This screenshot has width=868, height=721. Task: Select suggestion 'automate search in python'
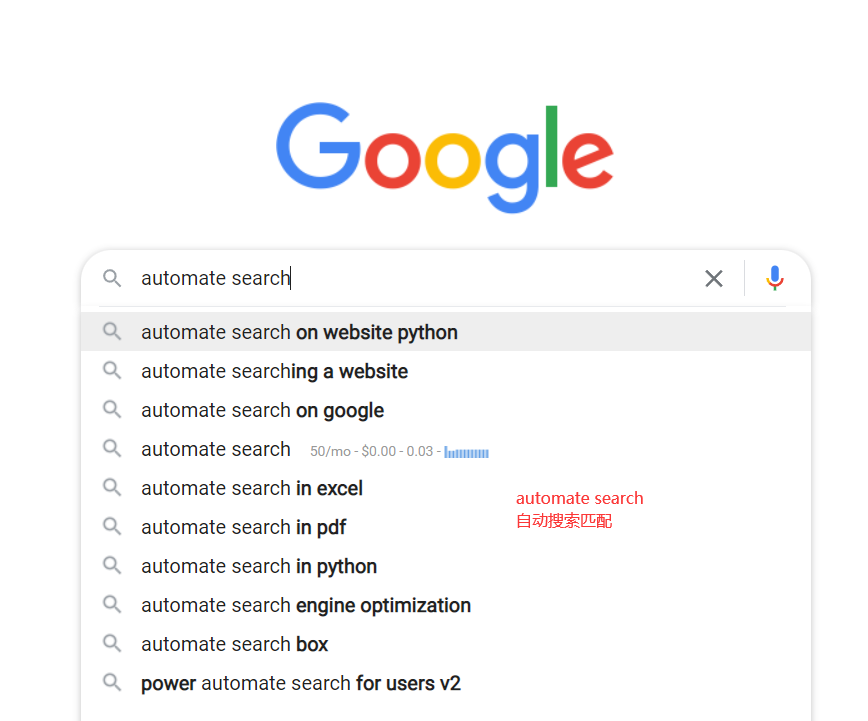(258, 566)
